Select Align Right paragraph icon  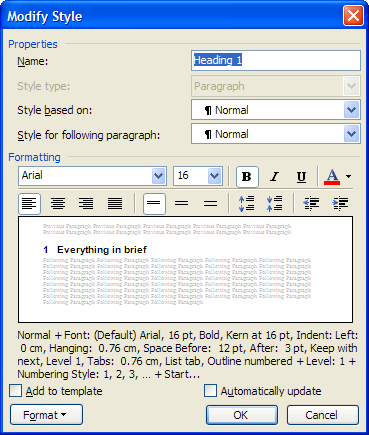pyautogui.click(x=86, y=203)
